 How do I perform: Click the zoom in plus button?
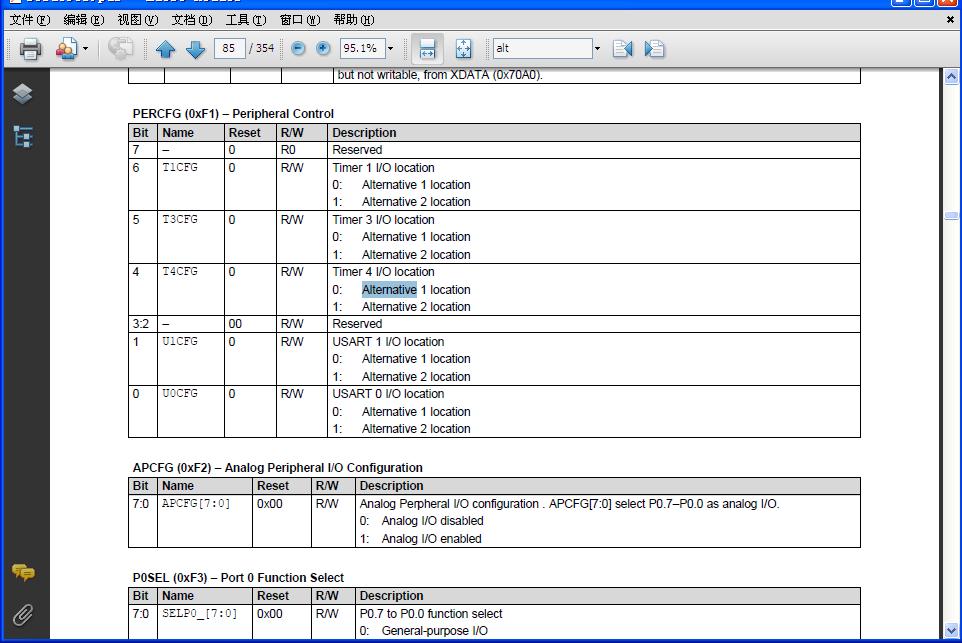coord(323,48)
